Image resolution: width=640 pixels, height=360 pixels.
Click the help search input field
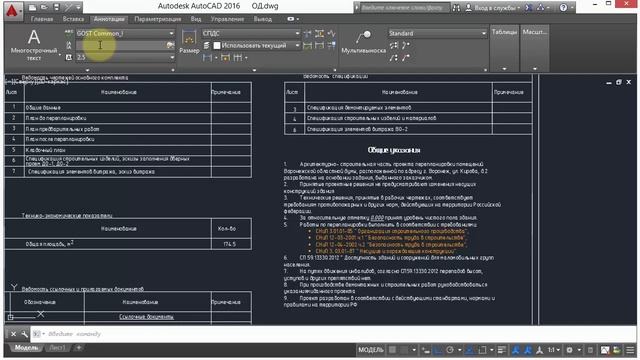[x=404, y=7]
